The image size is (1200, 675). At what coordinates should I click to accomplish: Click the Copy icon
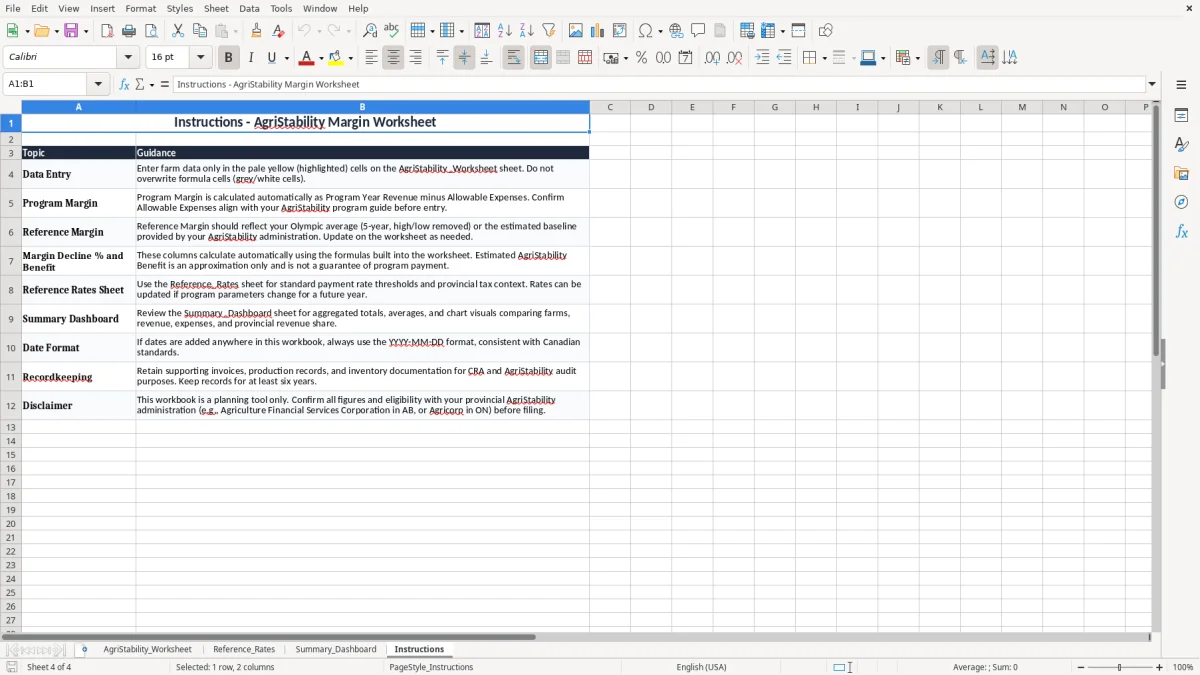200,31
